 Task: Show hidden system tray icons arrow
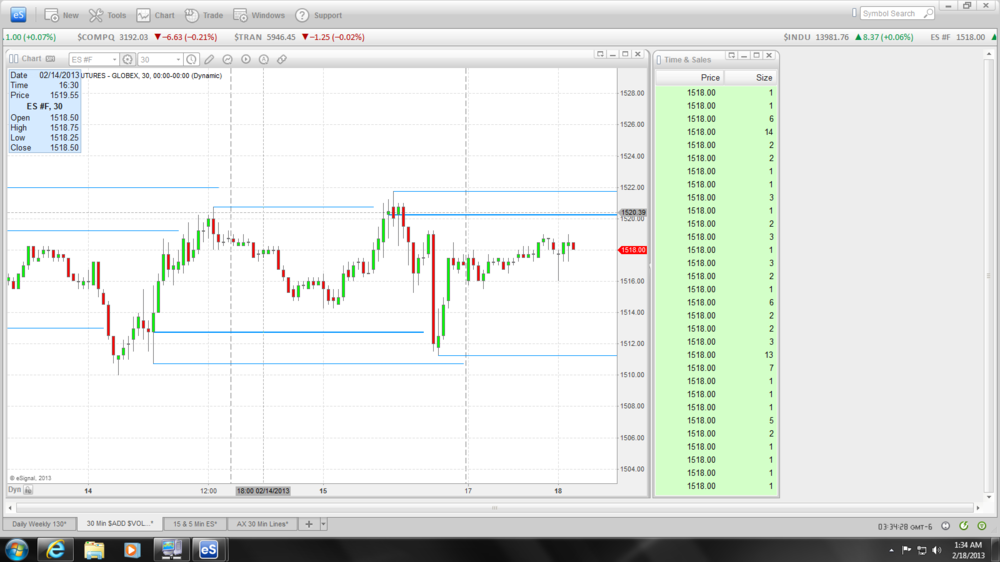click(891, 550)
